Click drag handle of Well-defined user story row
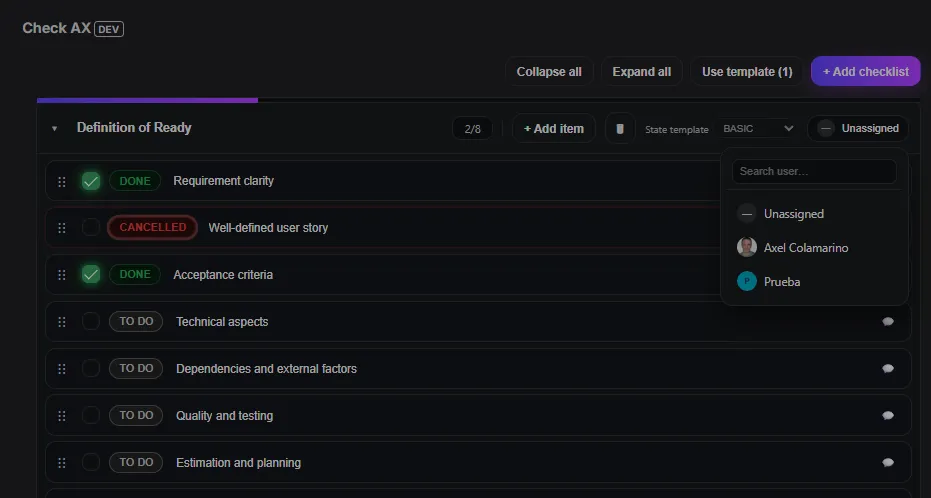Viewport: 931px width, 498px height. click(62, 228)
